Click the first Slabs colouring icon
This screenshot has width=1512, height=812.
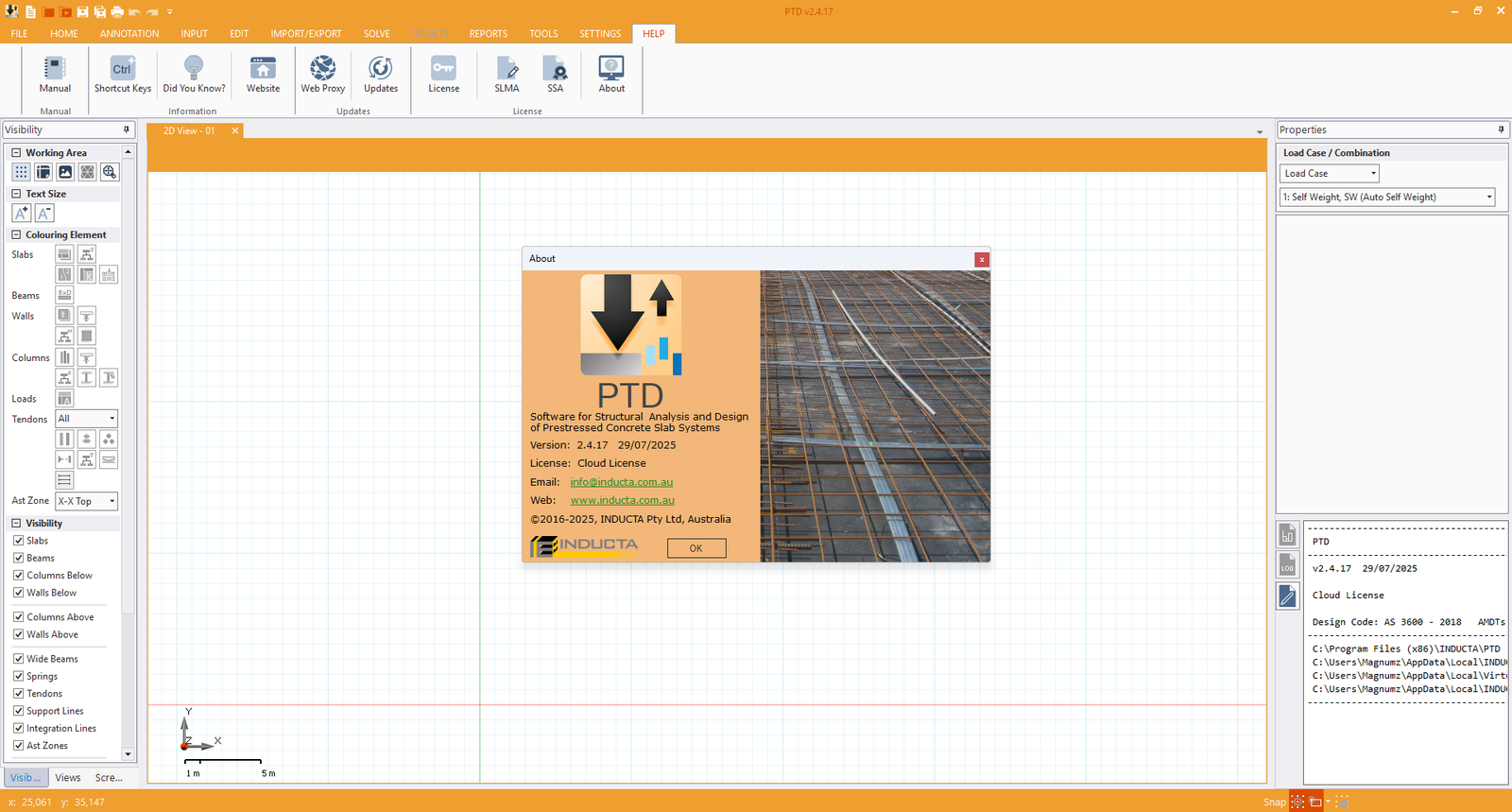tap(64, 253)
